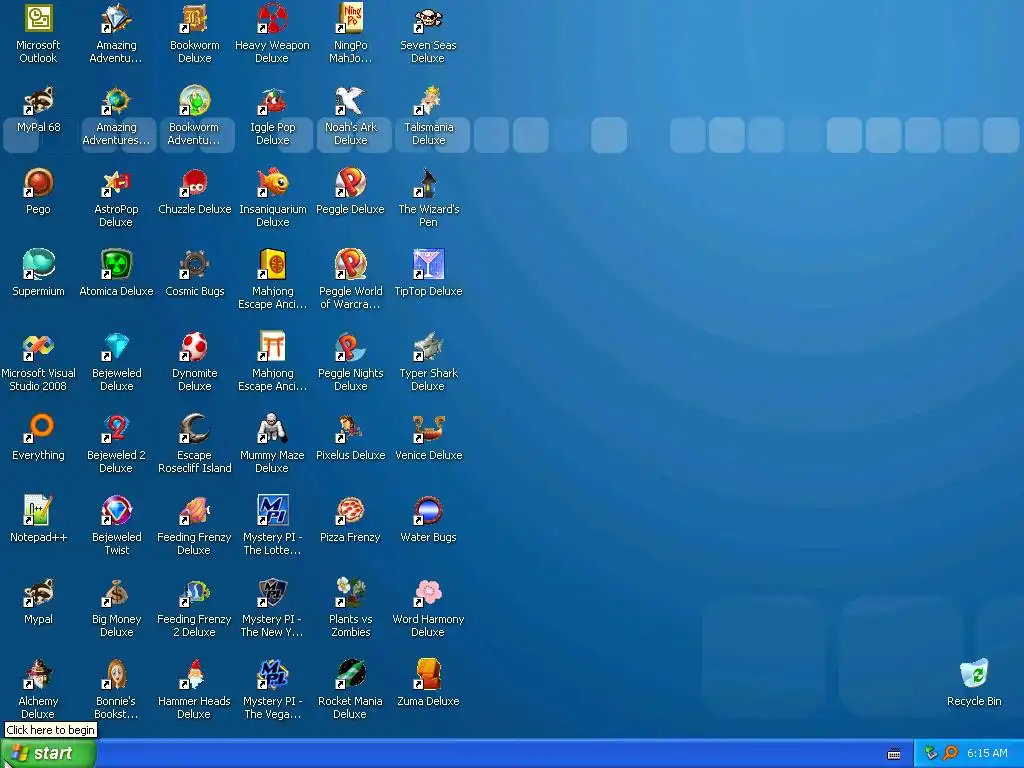Screen dimensions: 1024x768
Task: Select the Amazing Adventures compass globe icon
Action: 116,101
